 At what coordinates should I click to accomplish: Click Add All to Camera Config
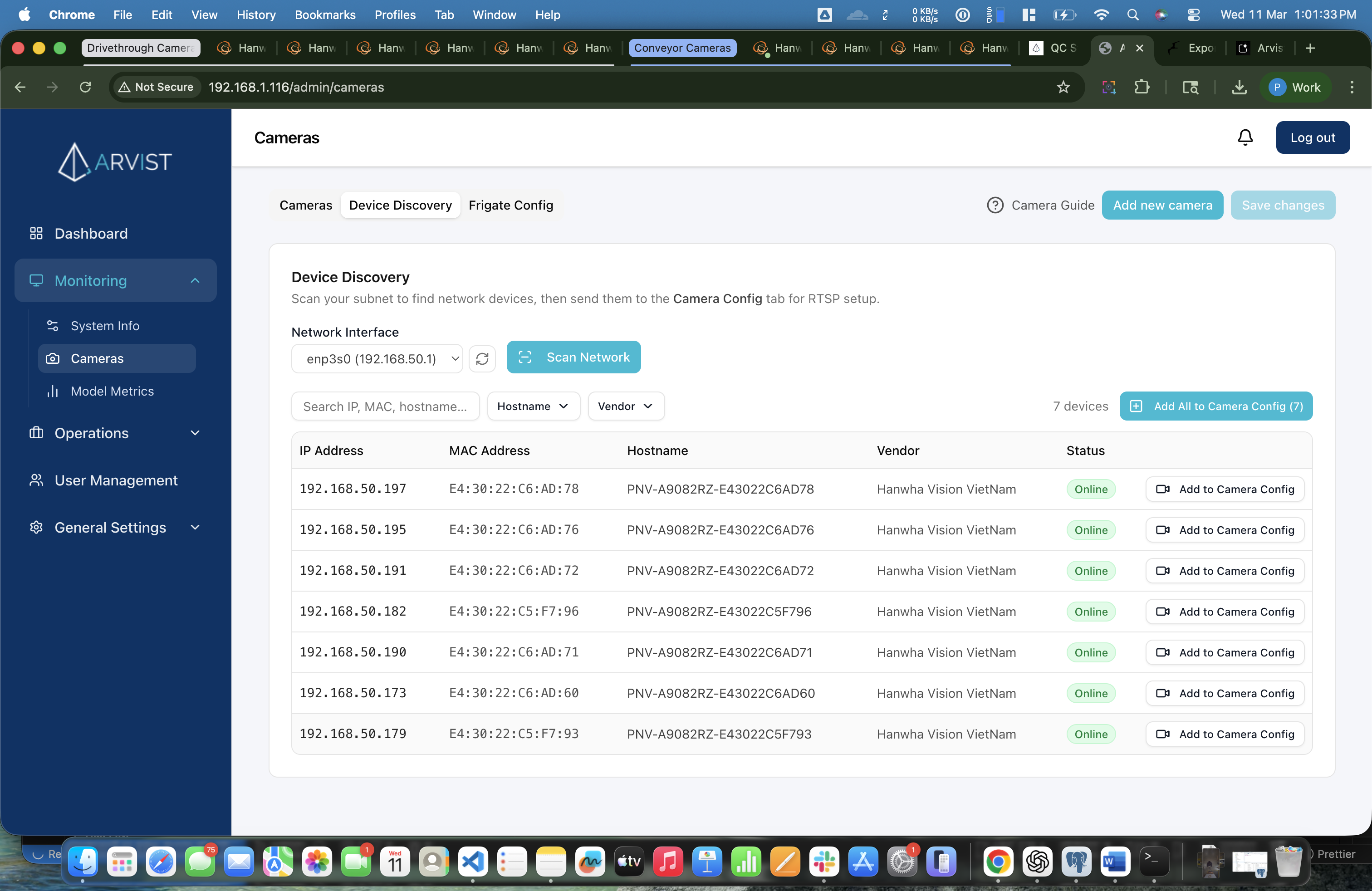pyautogui.click(x=1216, y=406)
